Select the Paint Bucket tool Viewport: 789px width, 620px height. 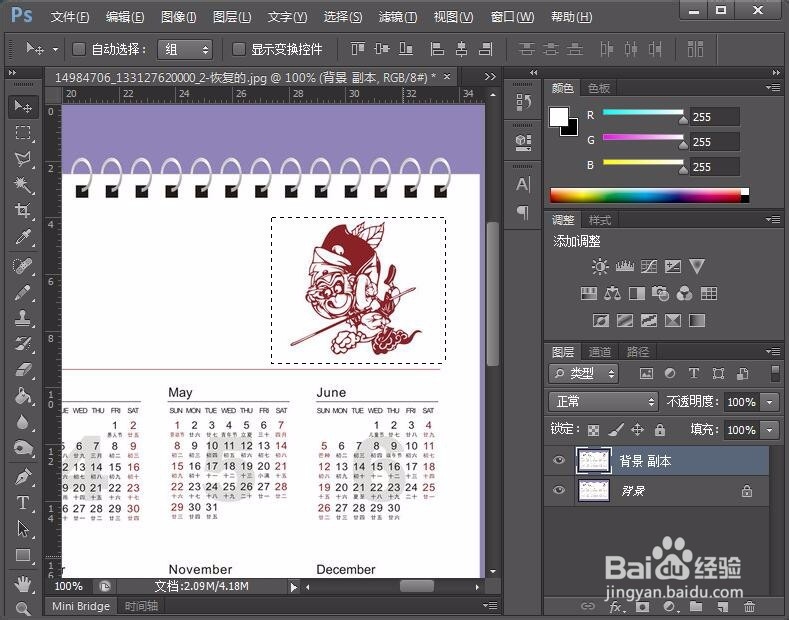pos(23,396)
